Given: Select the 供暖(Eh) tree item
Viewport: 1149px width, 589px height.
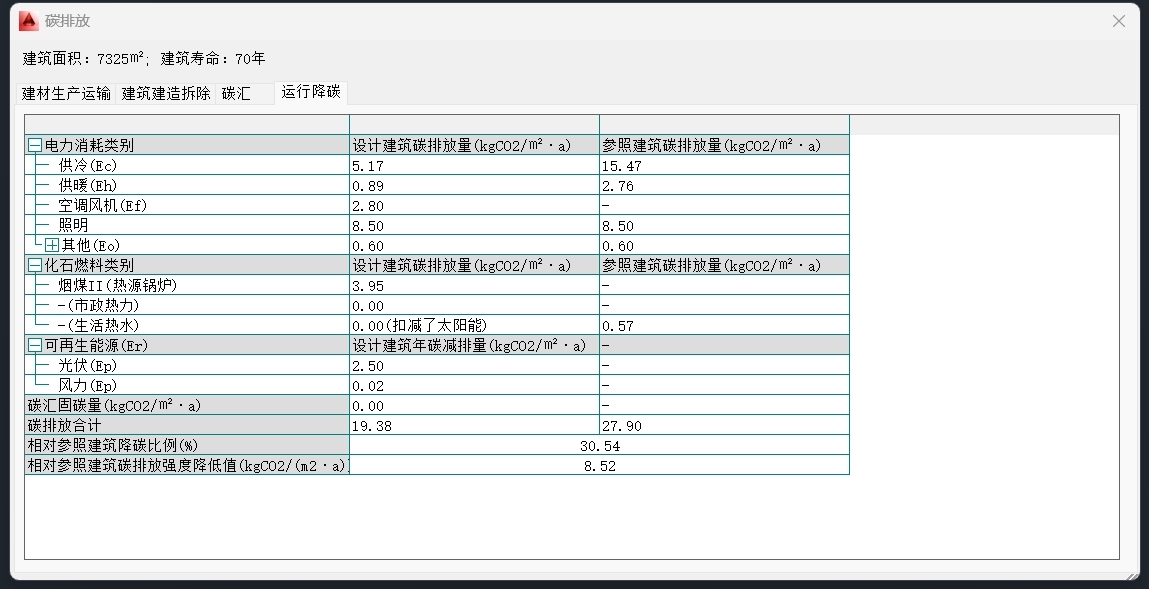Looking at the screenshot, I should coord(88,186).
